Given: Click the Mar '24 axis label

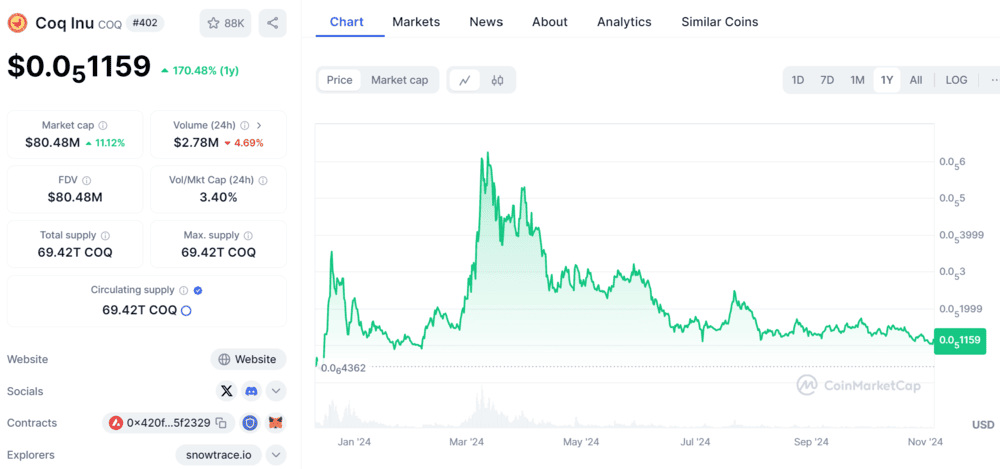Looking at the screenshot, I should click(466, 442).
